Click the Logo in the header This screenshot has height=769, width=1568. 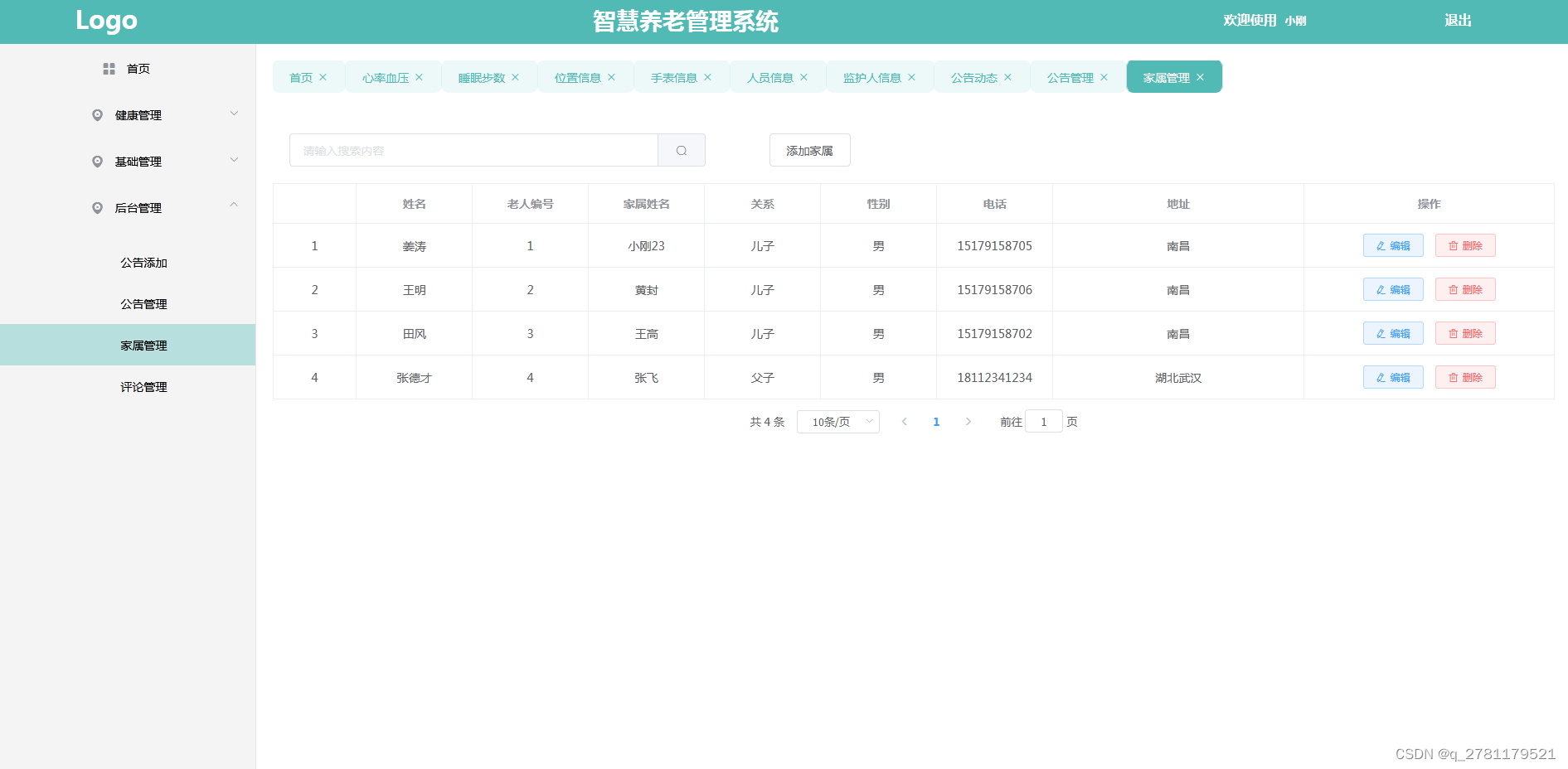click(x=106, y=20)
